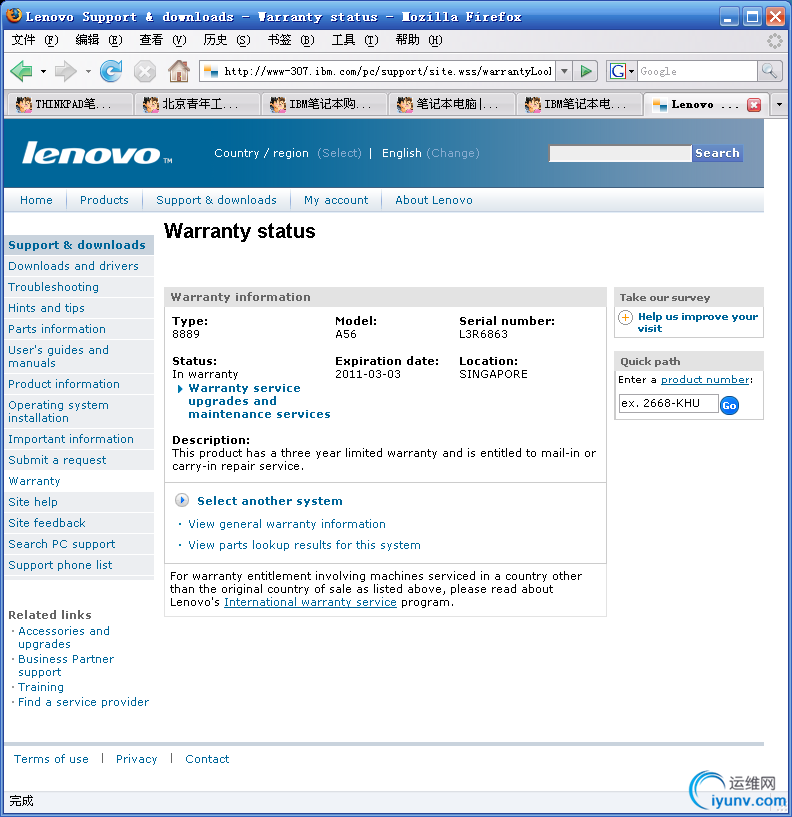Screen dimensions: 792x817
Task: Click the Lenovo logo
Action: [97, 153]
